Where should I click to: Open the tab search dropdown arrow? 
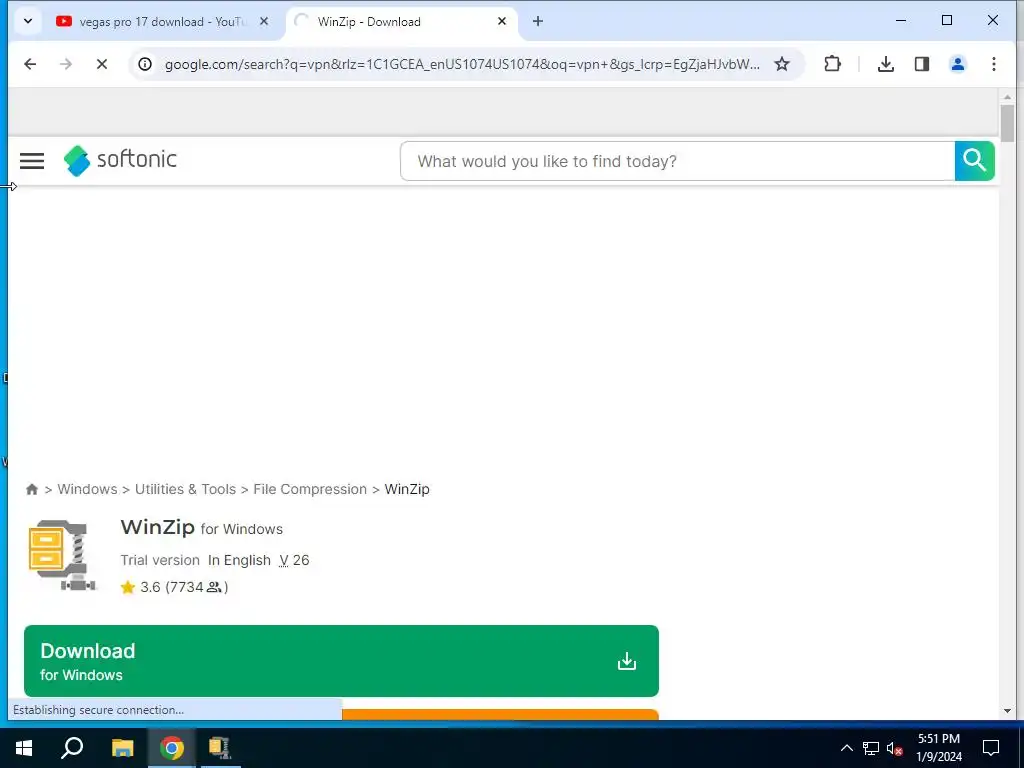(27, 21)
